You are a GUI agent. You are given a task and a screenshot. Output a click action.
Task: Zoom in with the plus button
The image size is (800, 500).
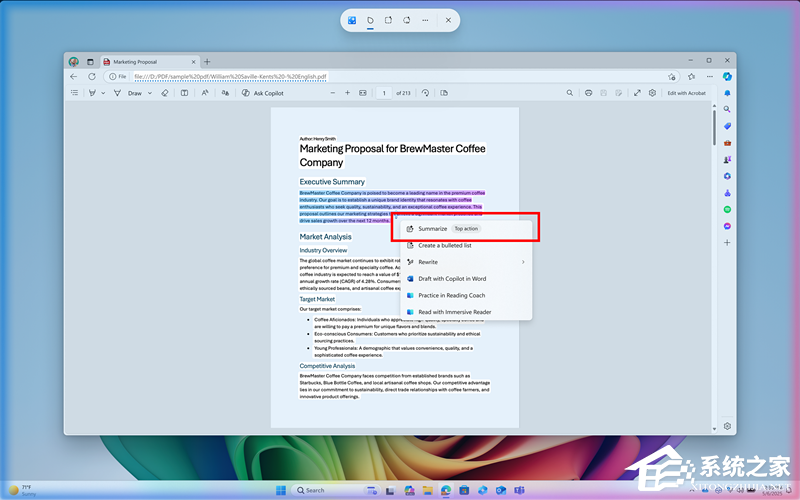coord(347,93)
